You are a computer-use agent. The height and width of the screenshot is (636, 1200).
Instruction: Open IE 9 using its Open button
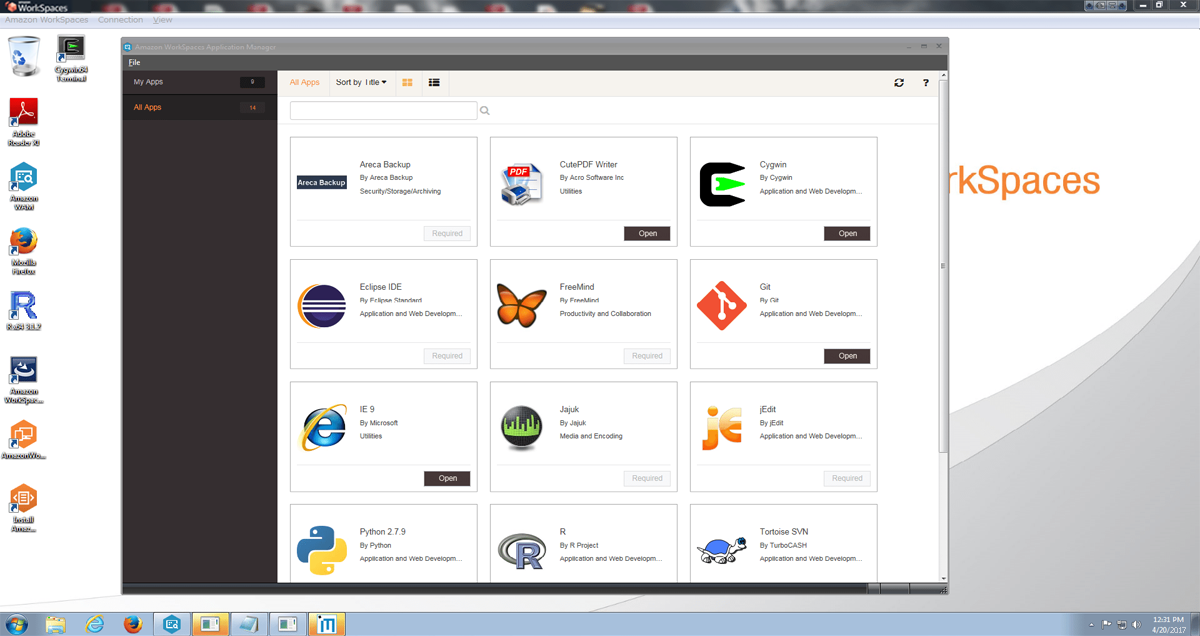click(x=447, y=478)
